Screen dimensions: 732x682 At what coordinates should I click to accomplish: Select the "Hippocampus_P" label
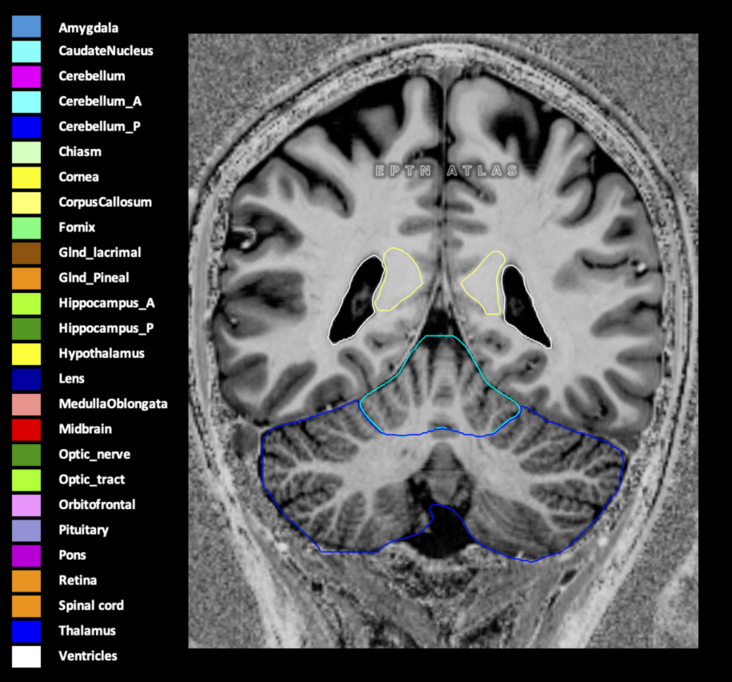(106, 329)
